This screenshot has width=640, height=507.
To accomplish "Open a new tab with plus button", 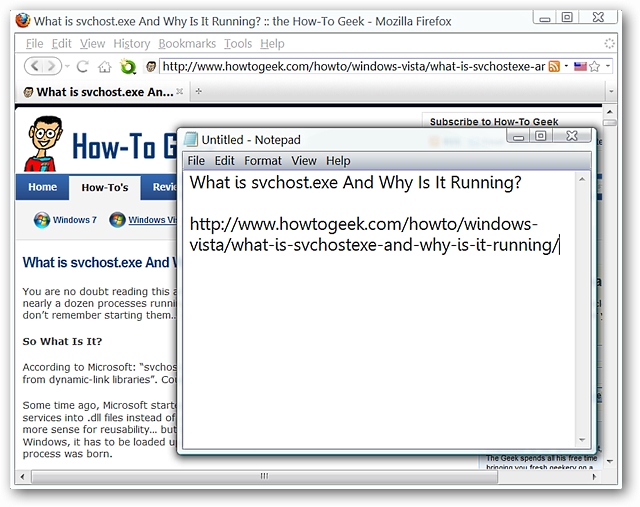I will pos(199,91).
